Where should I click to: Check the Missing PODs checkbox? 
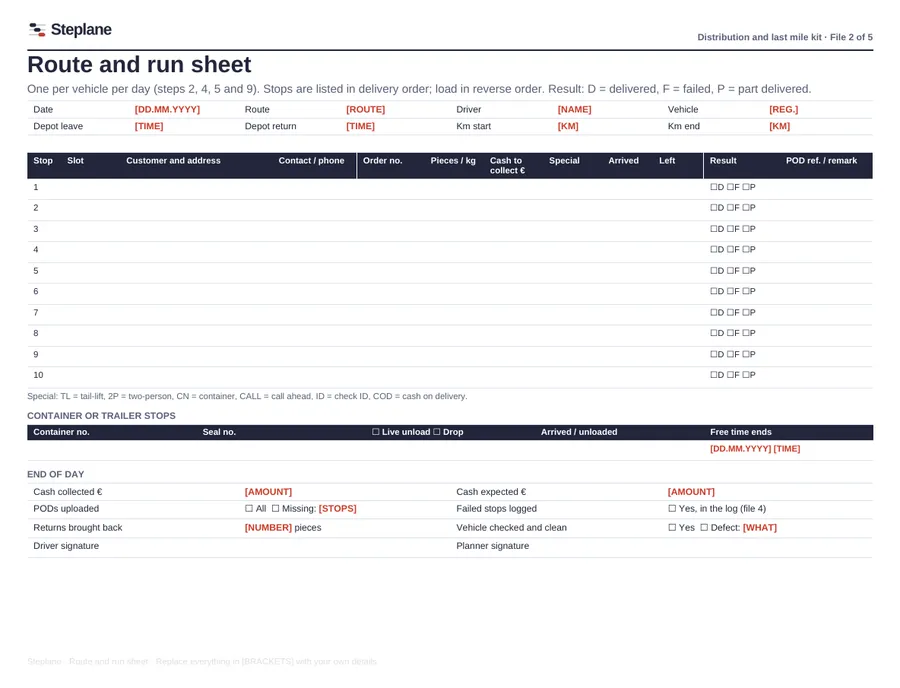click(276, 508)
